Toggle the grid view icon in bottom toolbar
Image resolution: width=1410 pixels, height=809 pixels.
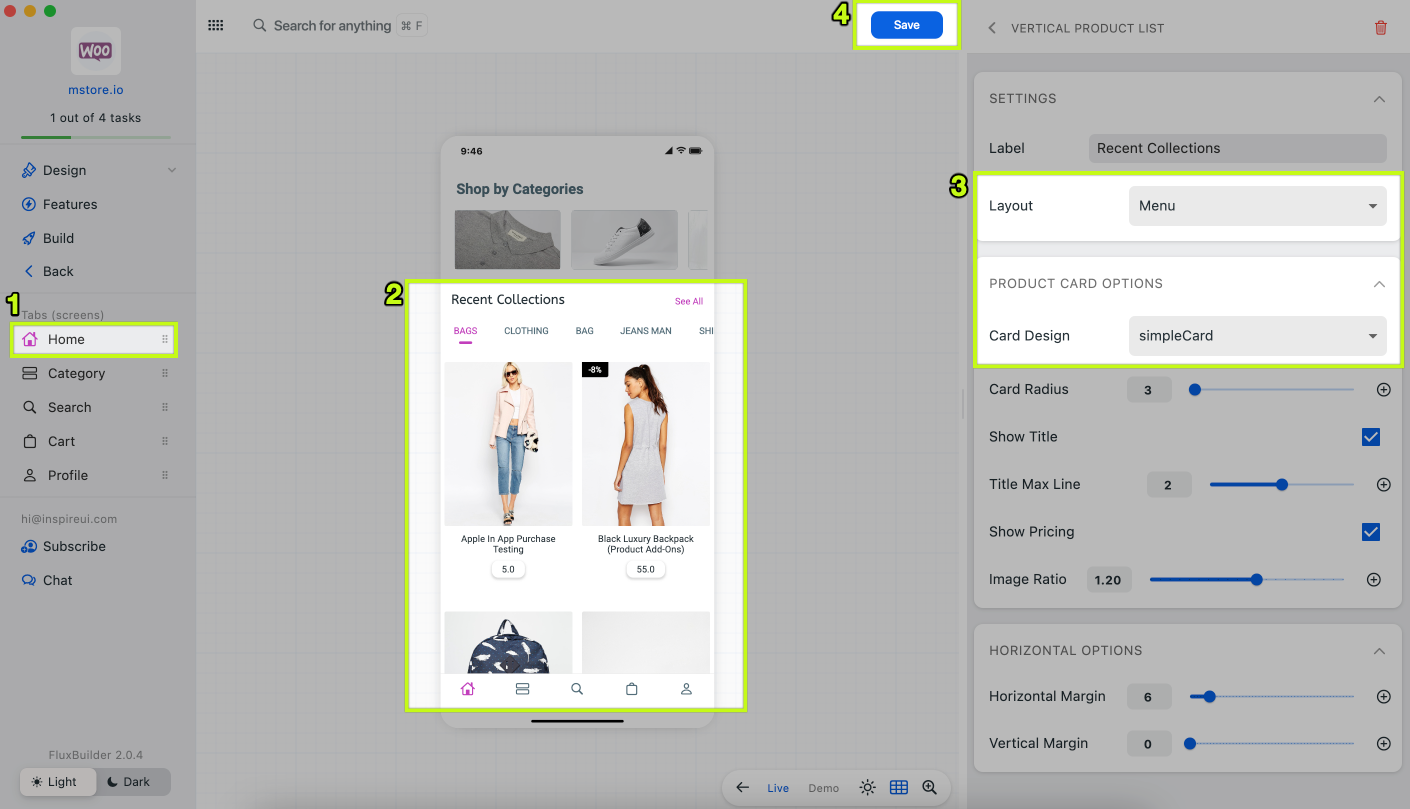point(898,788)
